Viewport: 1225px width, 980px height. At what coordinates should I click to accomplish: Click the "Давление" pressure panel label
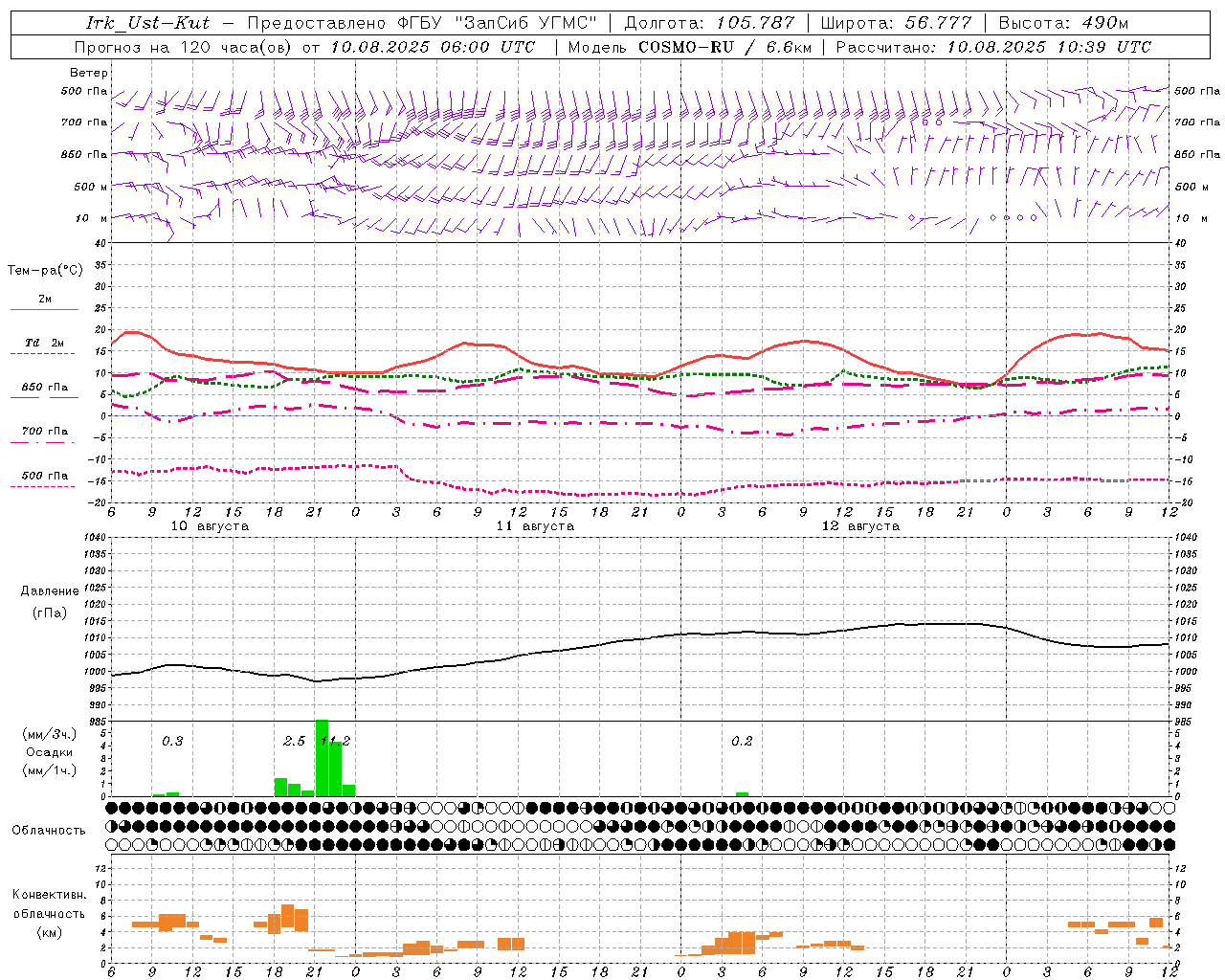[50, 591]
